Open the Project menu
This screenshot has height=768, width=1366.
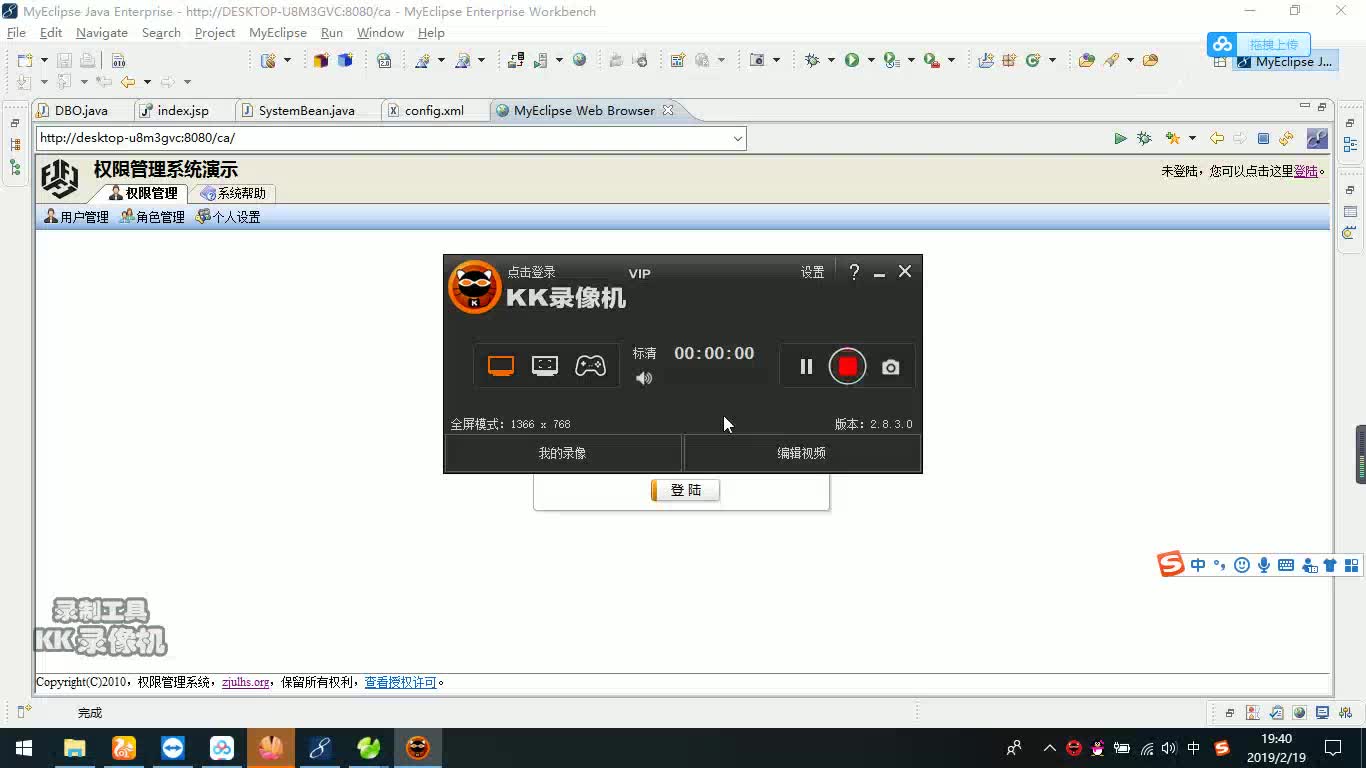click(x=215, y=33)
